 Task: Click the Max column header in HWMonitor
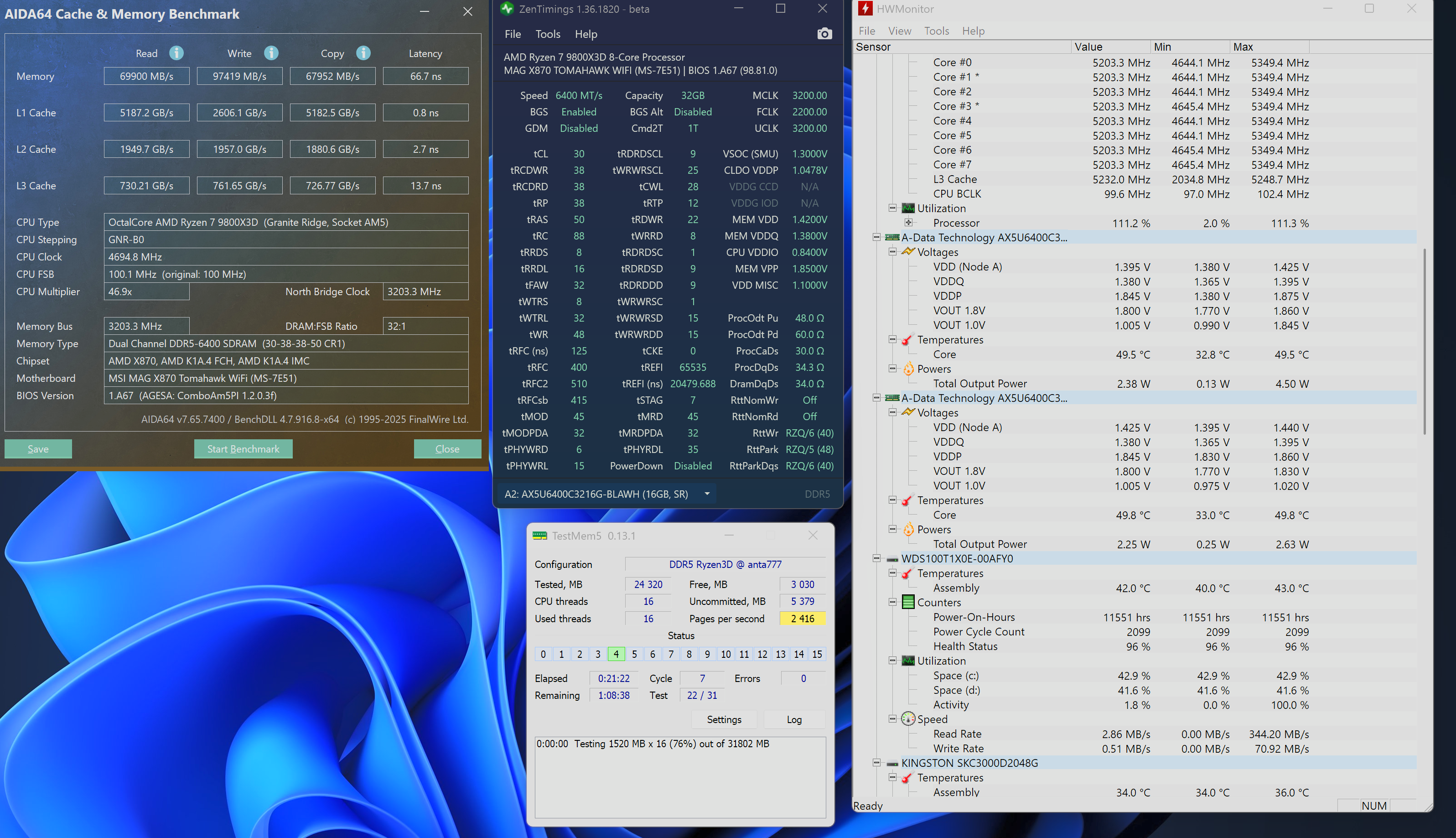click(x=1243, y=47)
